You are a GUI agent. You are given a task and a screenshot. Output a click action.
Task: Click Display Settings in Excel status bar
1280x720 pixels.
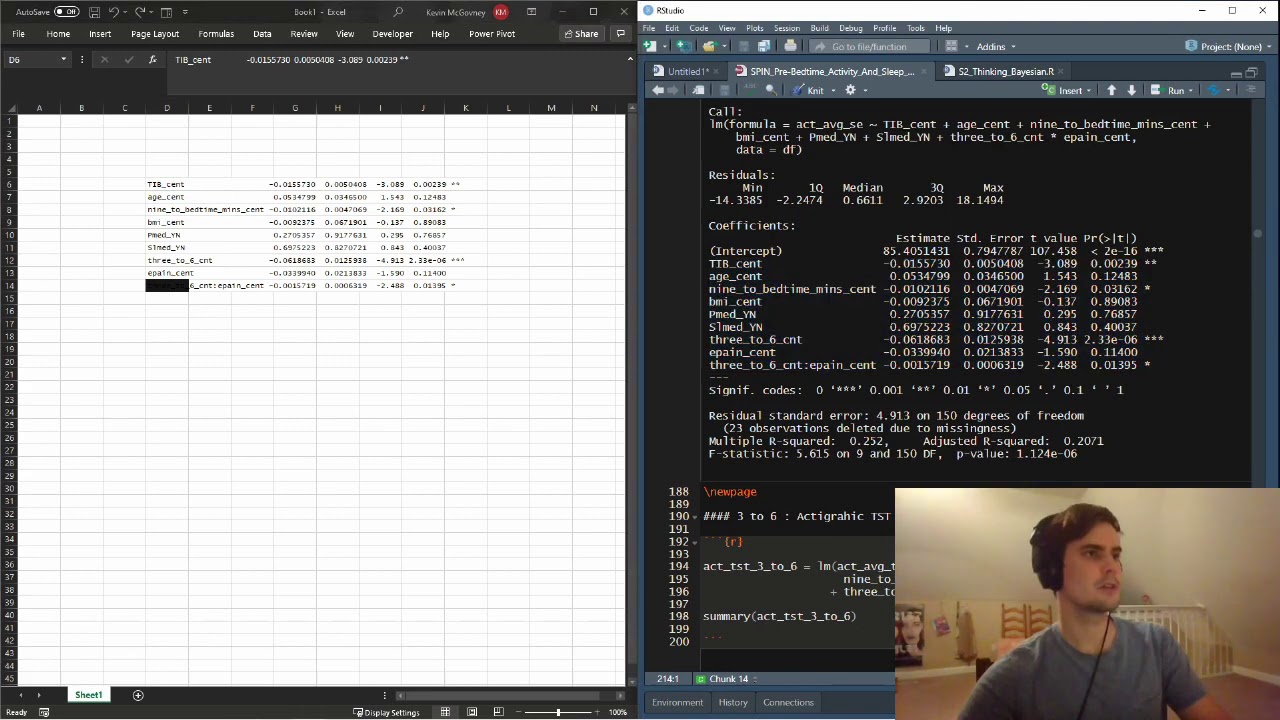[x=386, y=712]
